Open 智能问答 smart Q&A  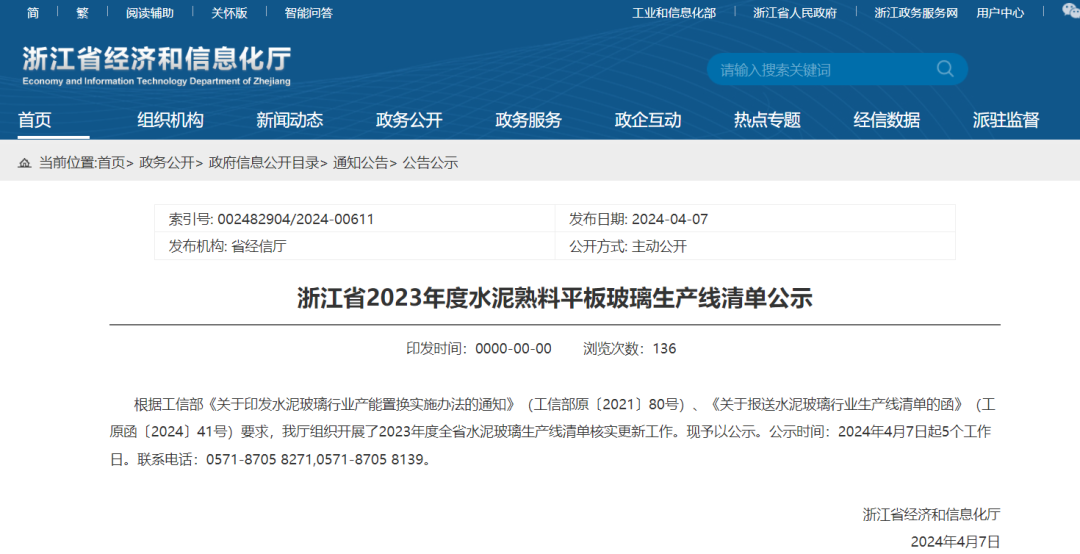(308, 13)
